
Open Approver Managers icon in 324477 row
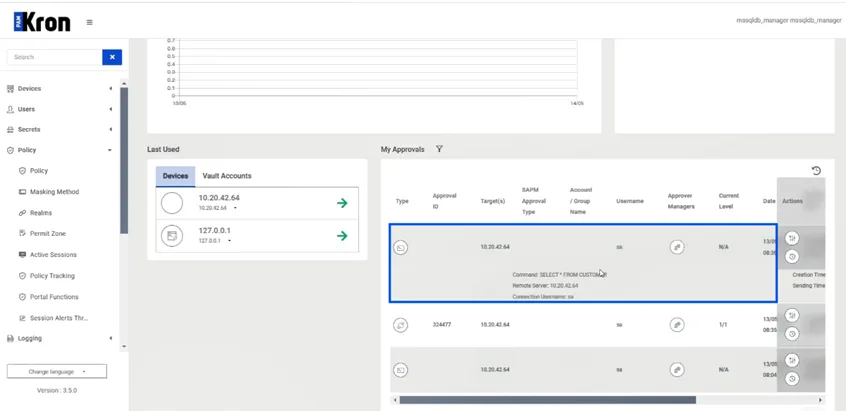677,325
